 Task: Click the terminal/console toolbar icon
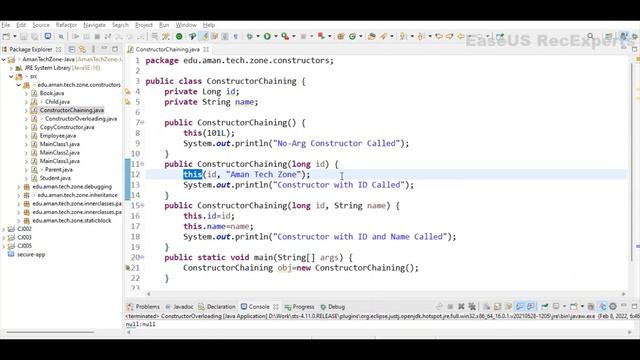48,36
